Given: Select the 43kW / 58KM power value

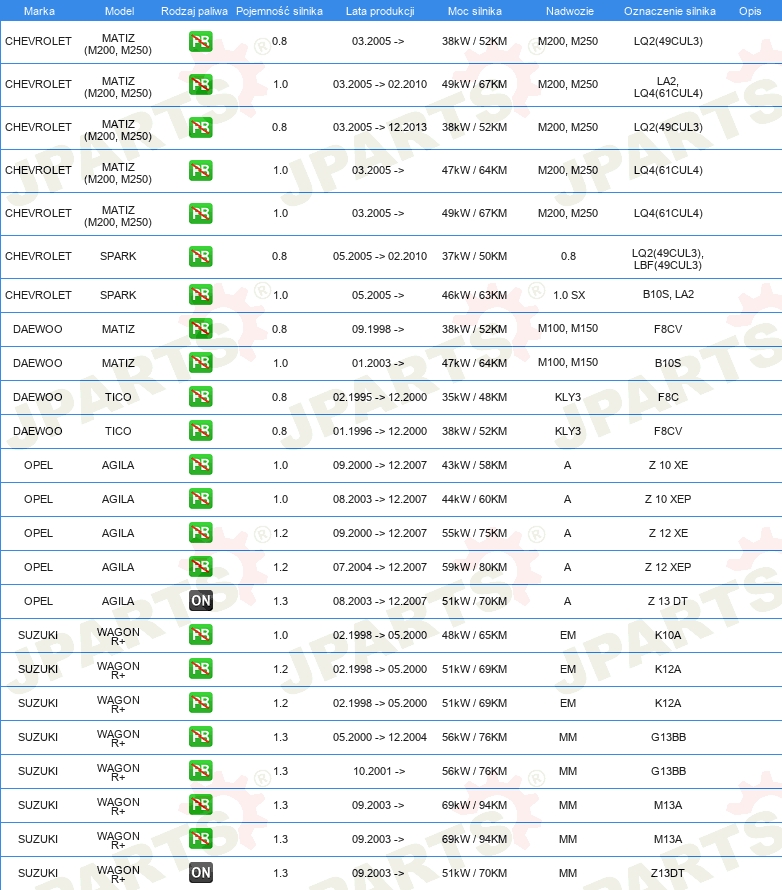Looking at the screenshot, I should pos(474,465).
